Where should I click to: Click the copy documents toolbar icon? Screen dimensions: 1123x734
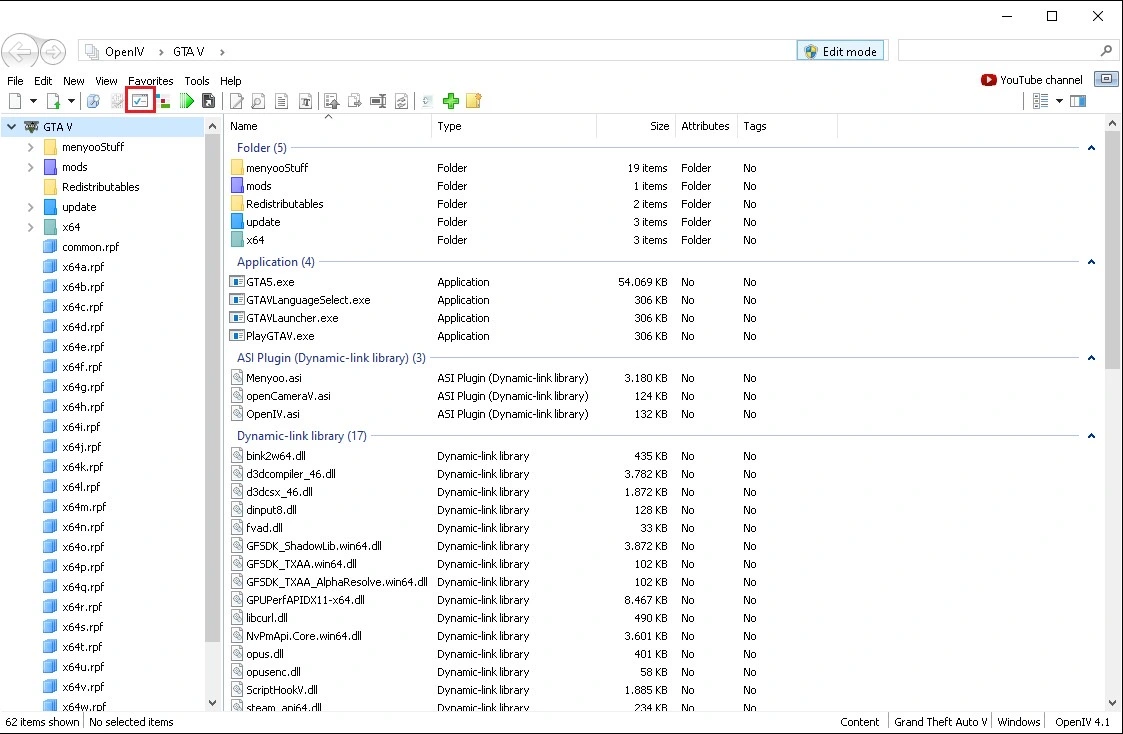tap(355, 101)
